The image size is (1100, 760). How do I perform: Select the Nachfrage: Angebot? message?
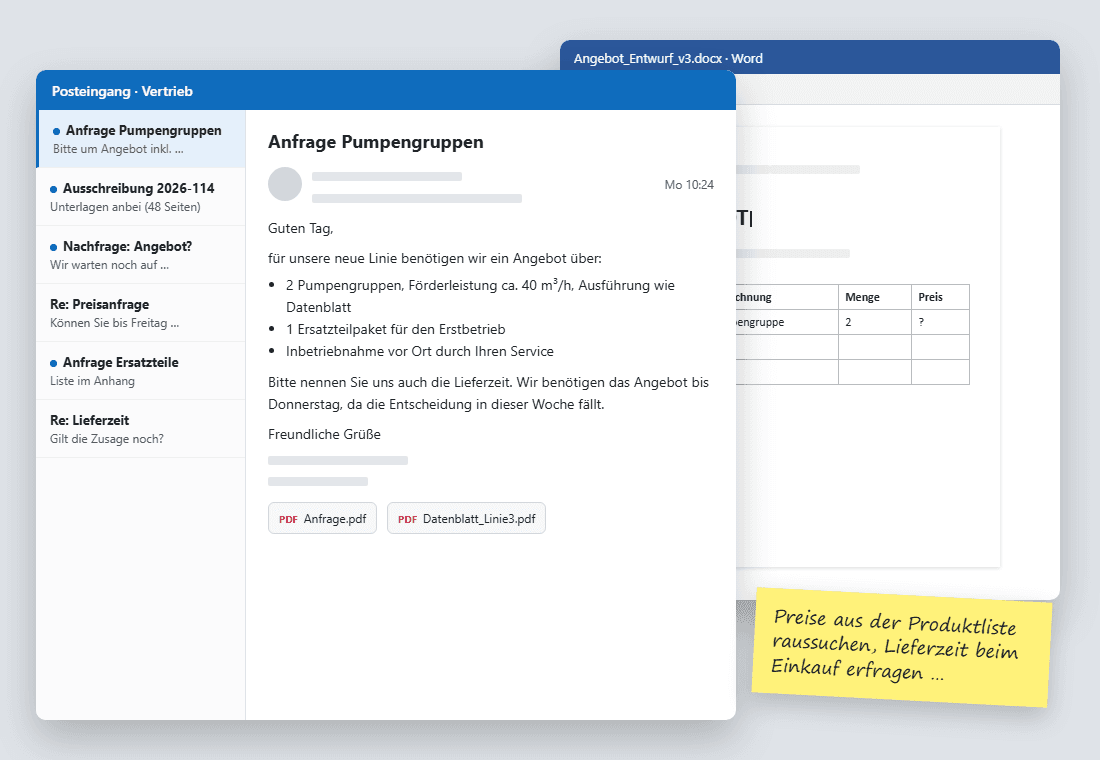point(141,255)
